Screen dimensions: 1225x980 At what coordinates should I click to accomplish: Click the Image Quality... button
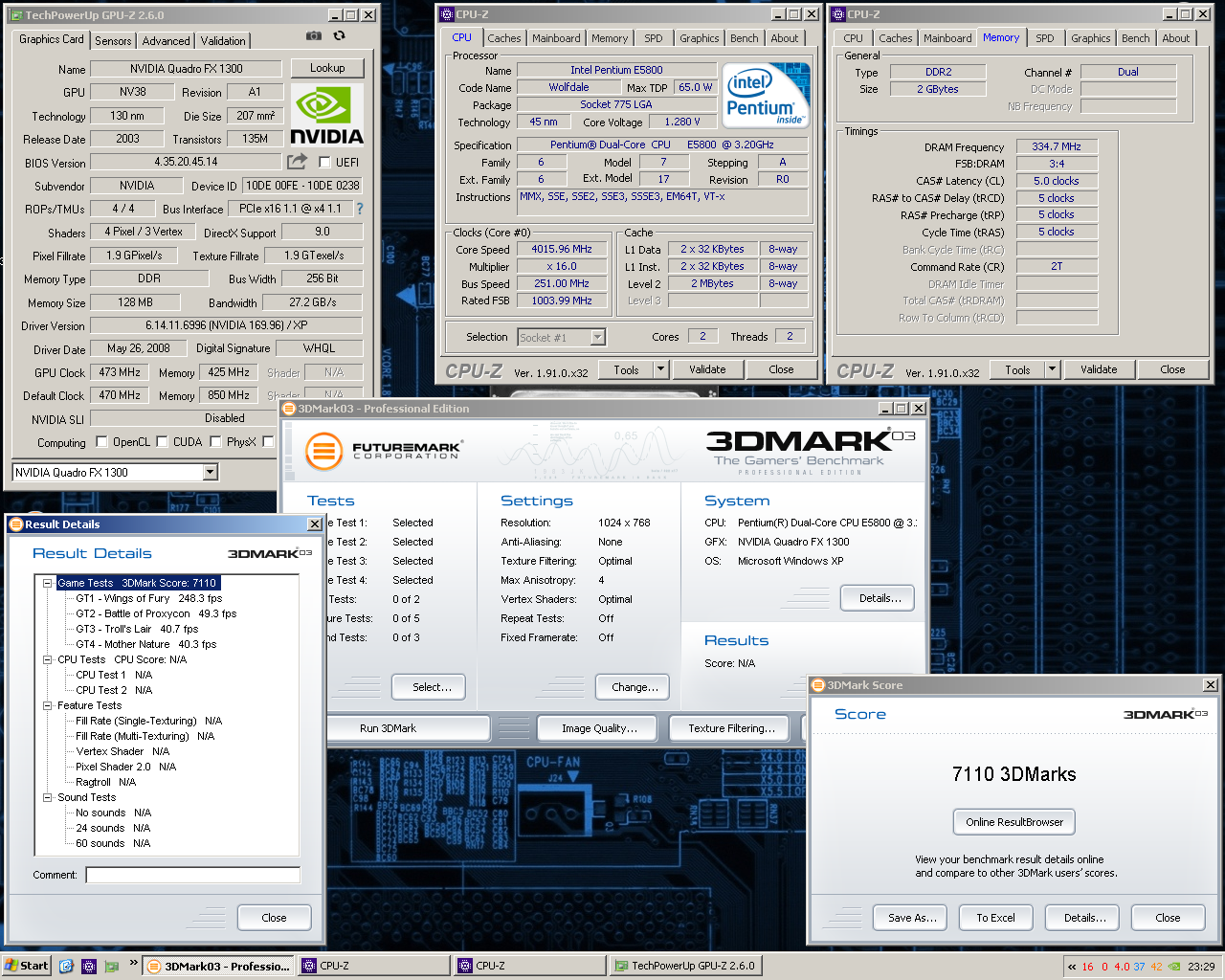click(599, 728)
